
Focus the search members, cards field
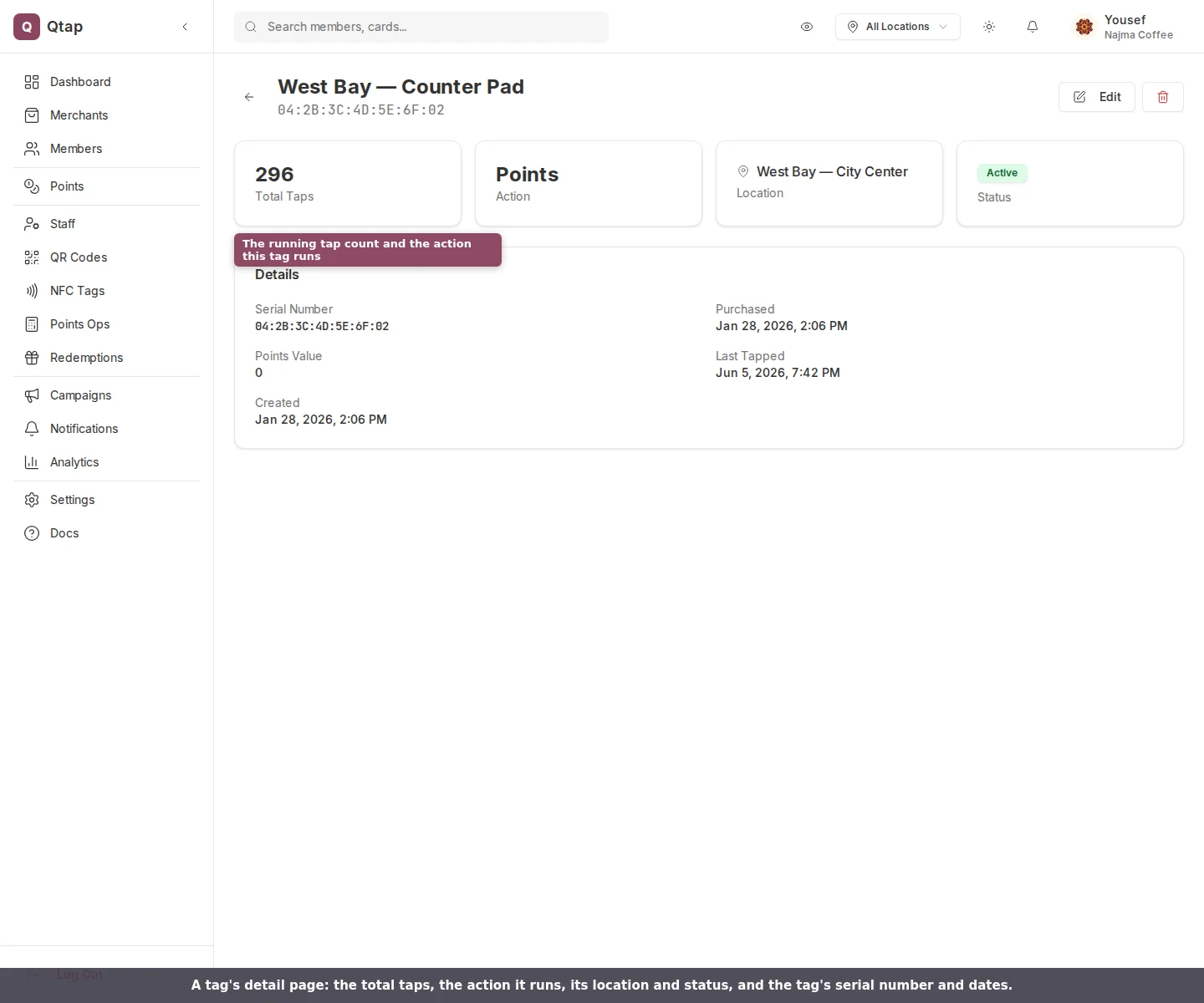(x=421, y=27)
